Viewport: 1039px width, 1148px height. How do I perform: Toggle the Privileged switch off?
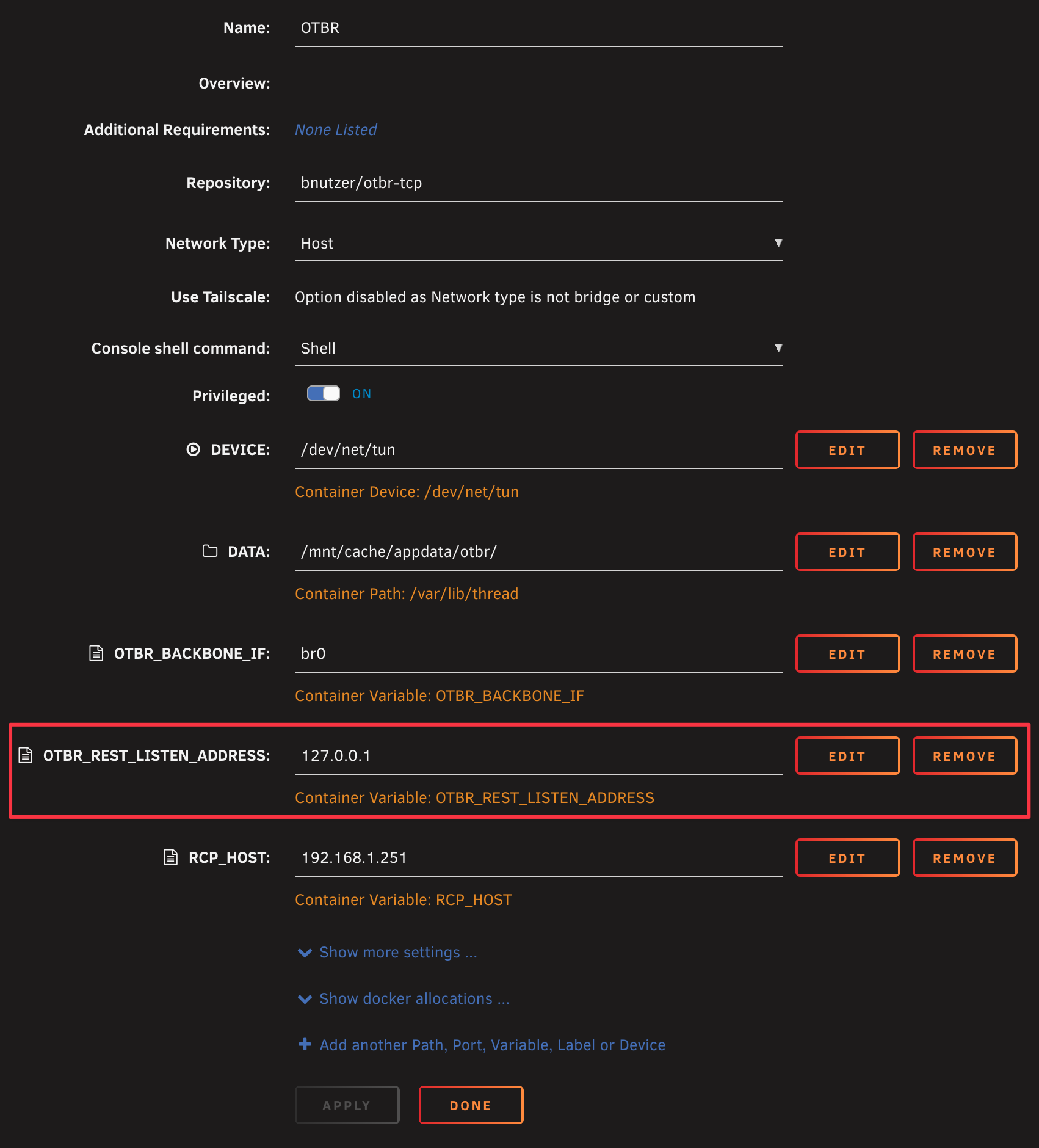[324, 394]
